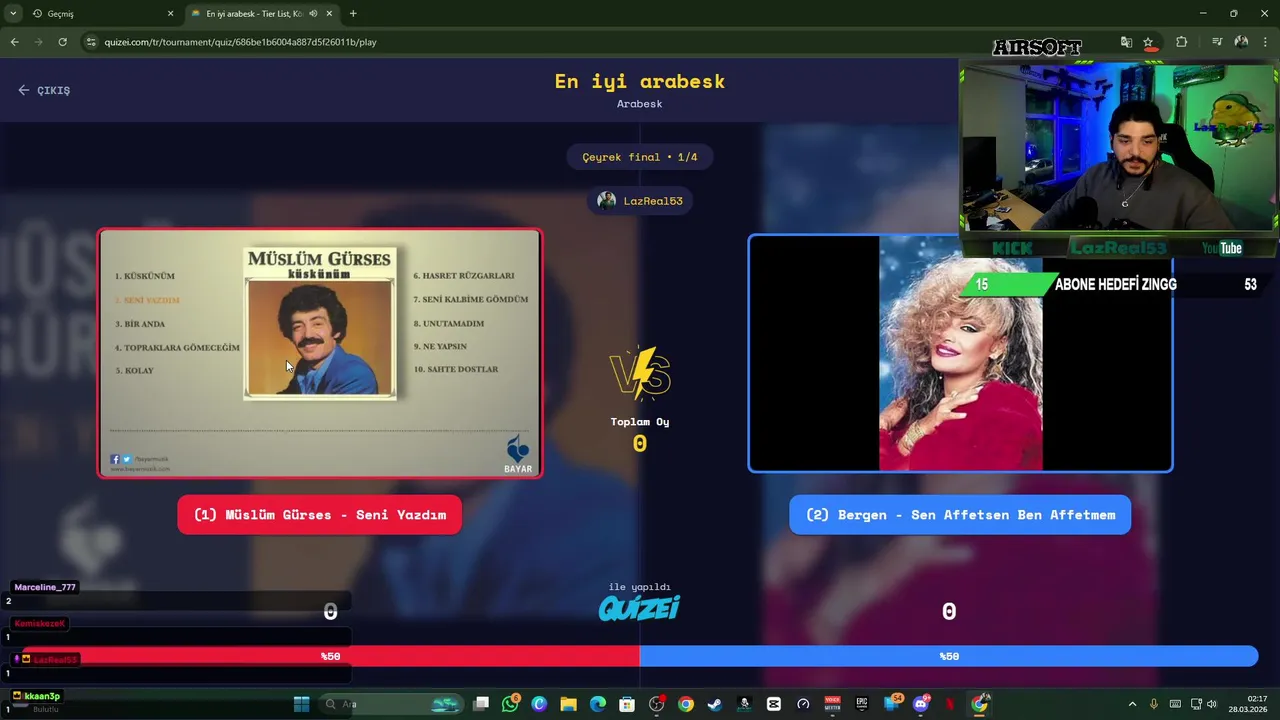Open the Windows Start menu

(x=301, y=704)
